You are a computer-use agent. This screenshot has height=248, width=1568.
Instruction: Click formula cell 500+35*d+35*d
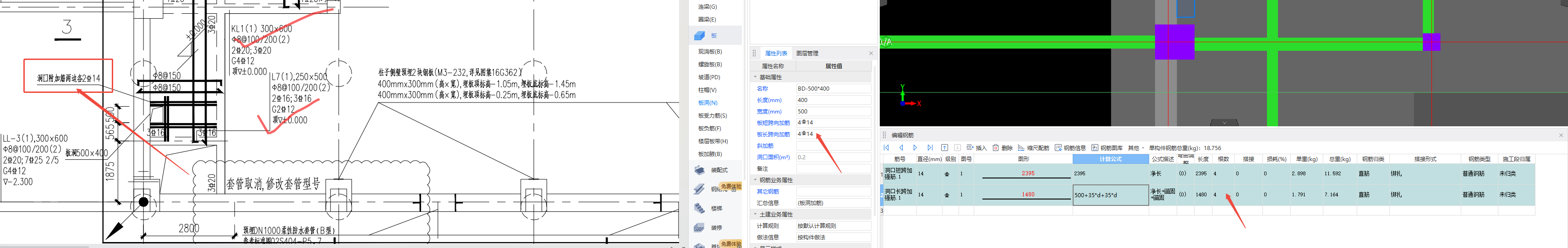coord(1110,195)
